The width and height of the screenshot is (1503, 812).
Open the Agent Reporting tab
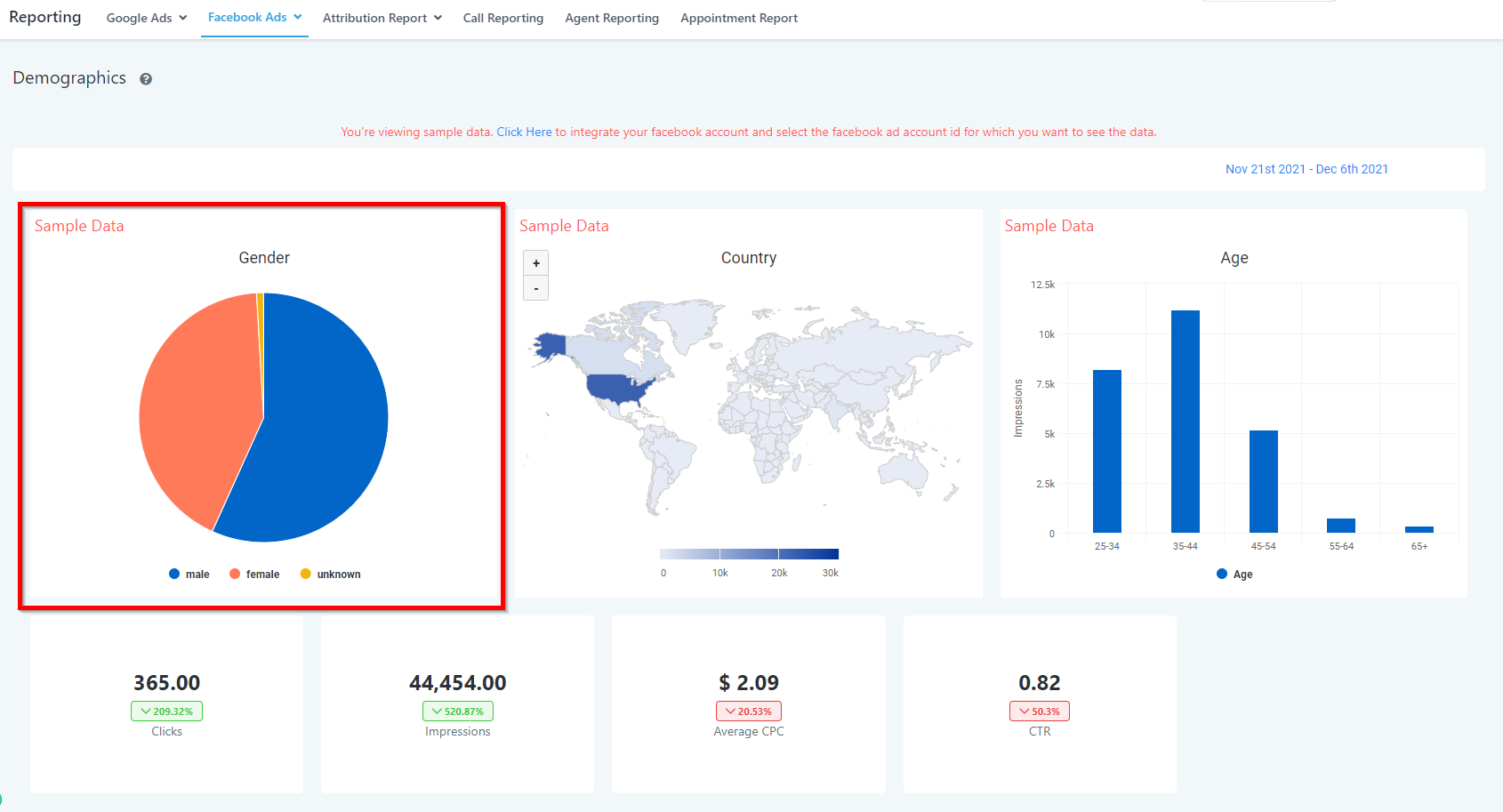612,18
